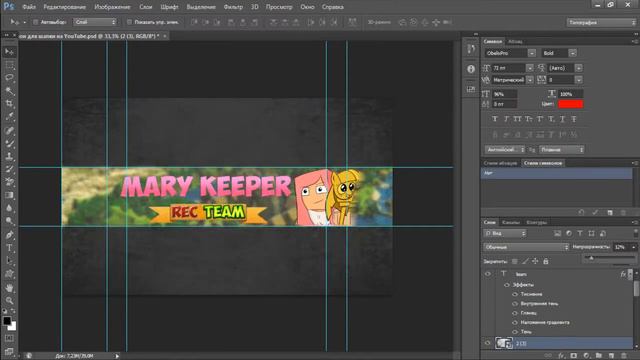The height and width of the screenshot is (360, 640).
Task: Select the Blur tool
Action: point(9,208)
